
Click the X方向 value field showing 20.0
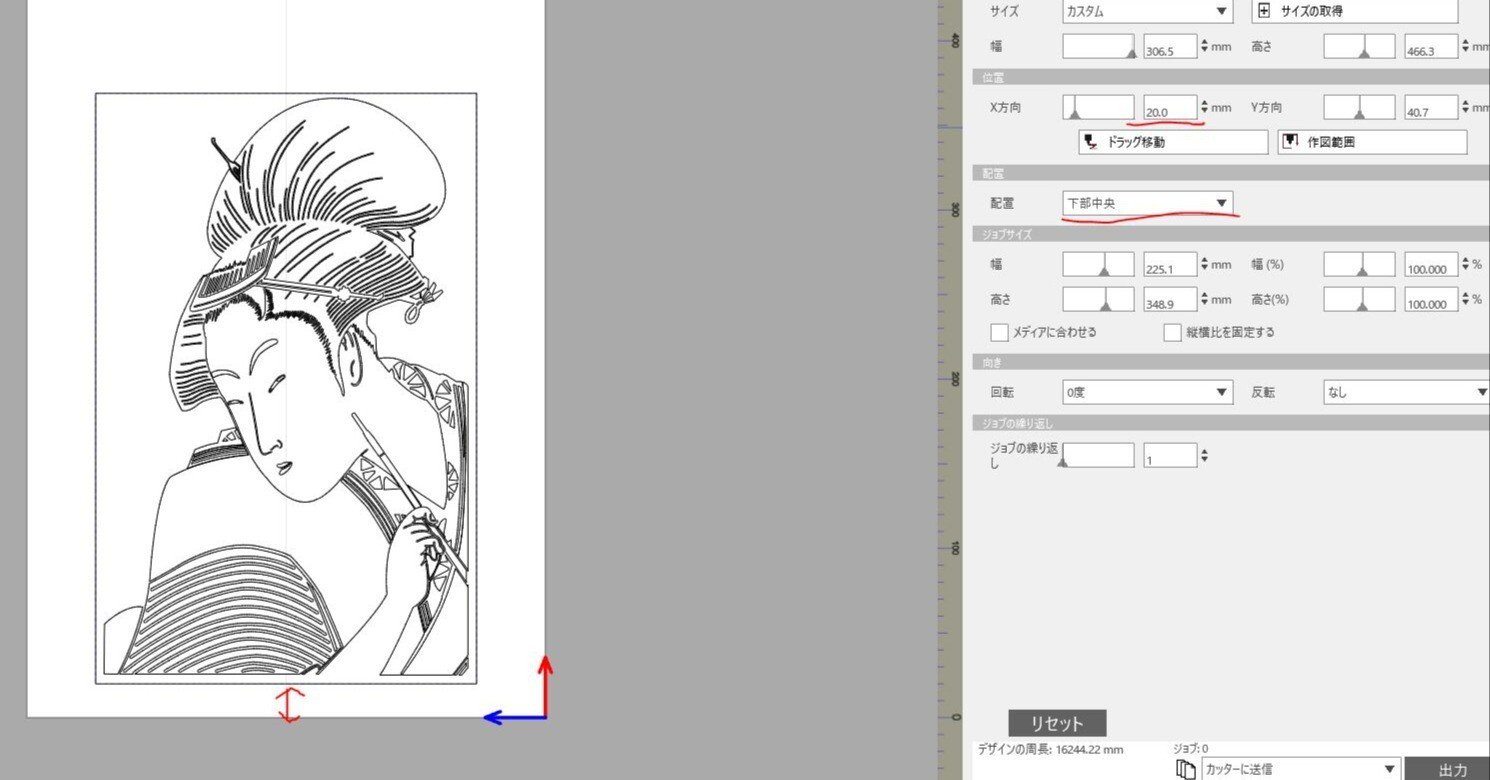pos(1170,108)
